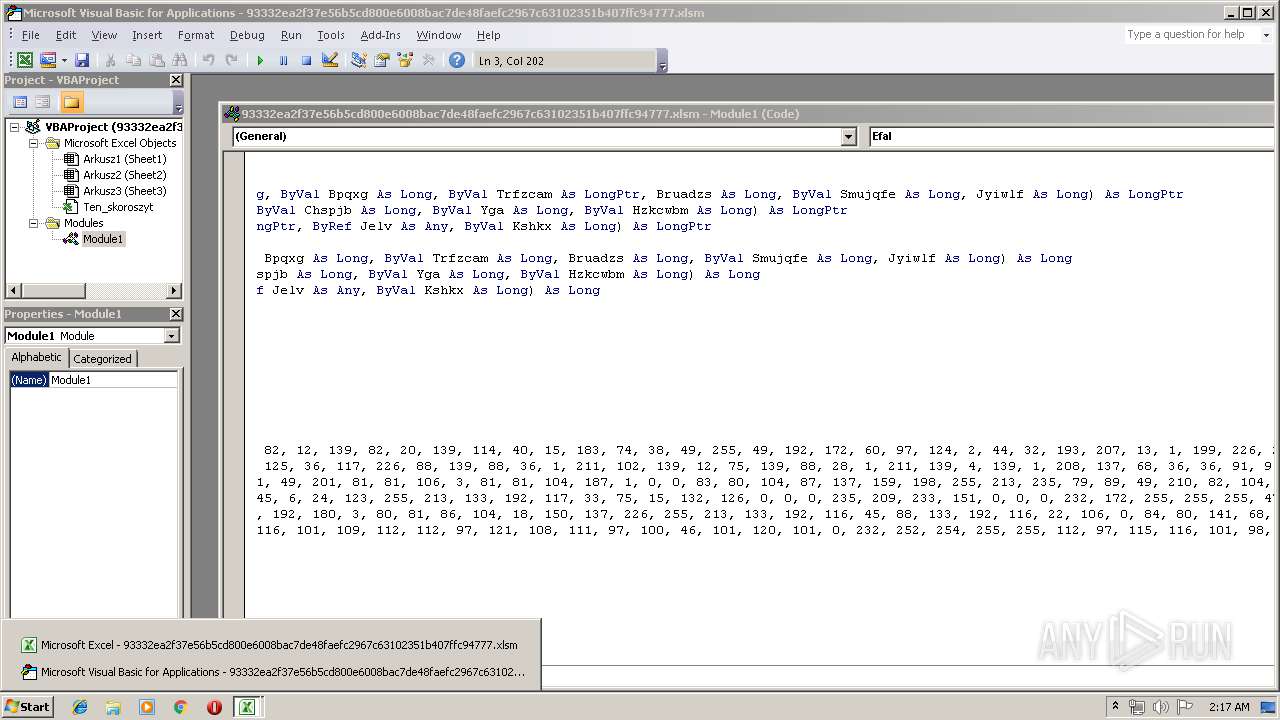Click the volume icon in the system tray
The width and height of the screenshot is (1280, 720).
(1160, 707)
